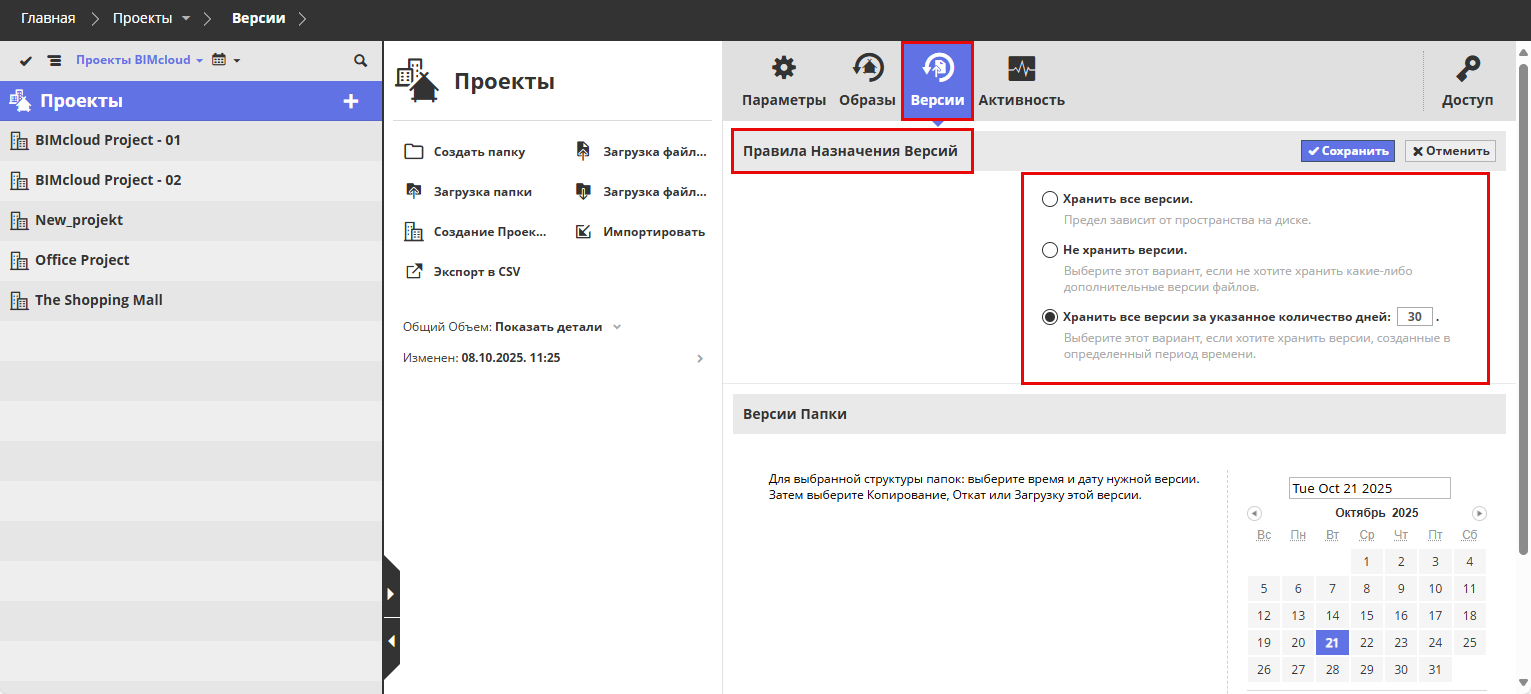Image resolution: width=1531 pixels, height=694 pixels.
Task: Select New_projekt in the project list
Action: pyautogui.click(x=191, y=221)
